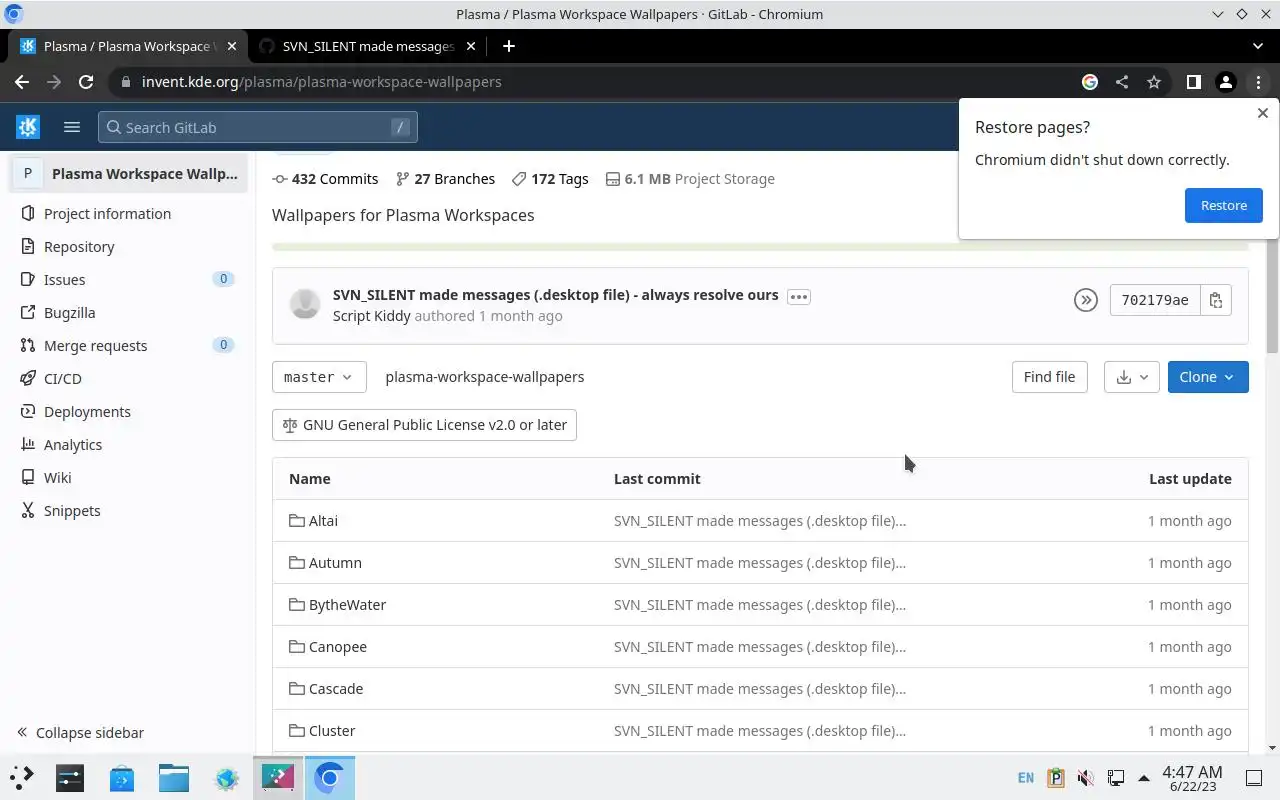Reload the current page
The height and width of the screenshot is (800, 1280).
click(86, 82)
